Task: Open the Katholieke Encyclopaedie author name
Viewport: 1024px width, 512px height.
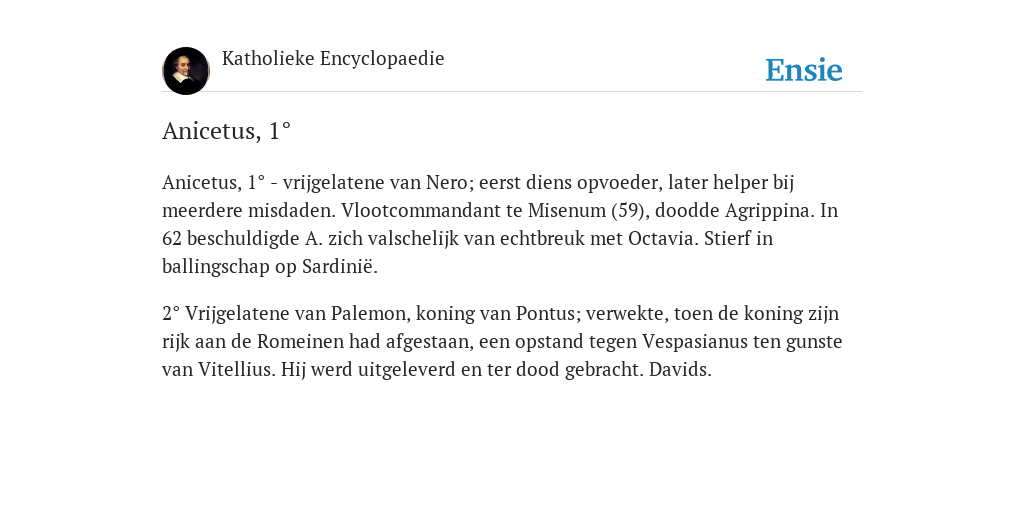Action: coord(333,59)
